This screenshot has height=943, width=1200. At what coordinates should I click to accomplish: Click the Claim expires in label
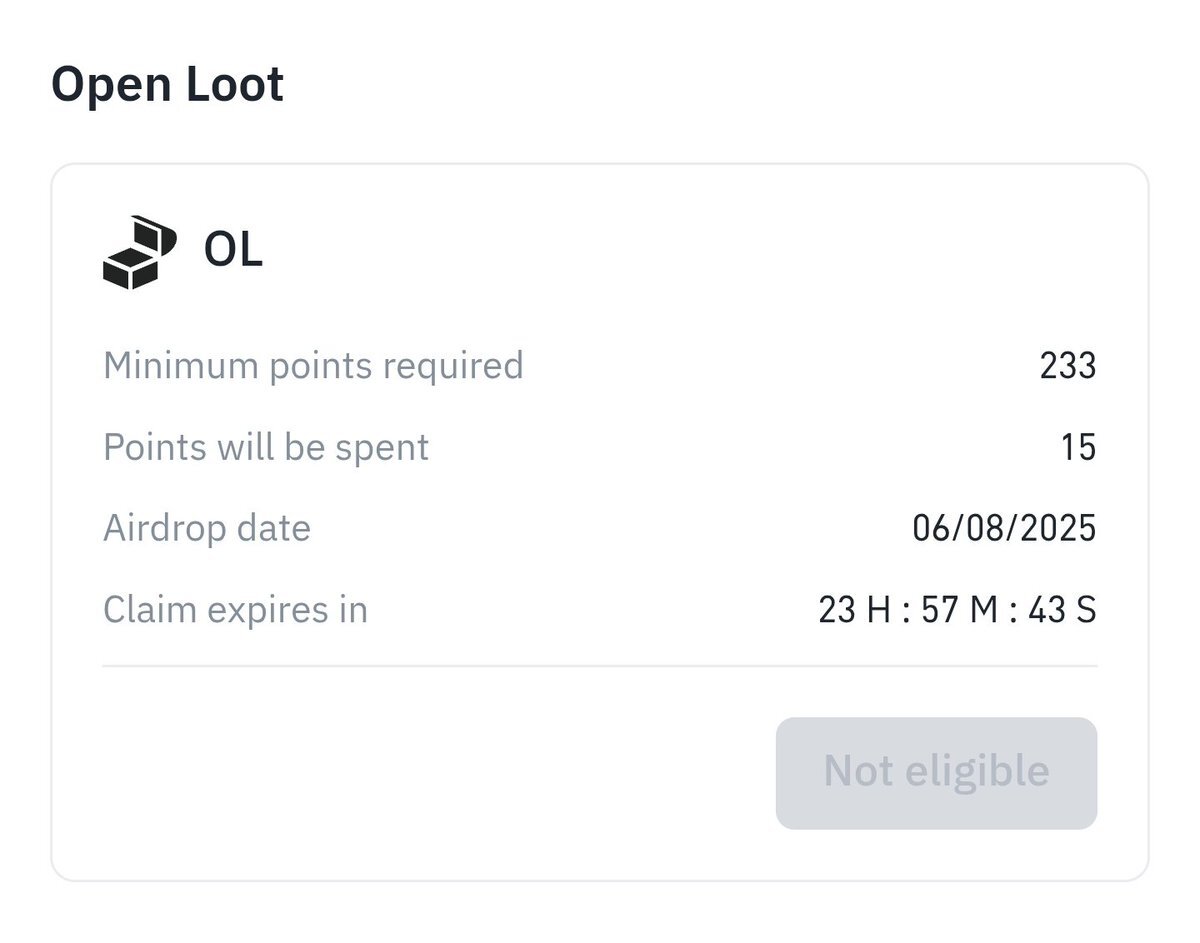point(235,609)
